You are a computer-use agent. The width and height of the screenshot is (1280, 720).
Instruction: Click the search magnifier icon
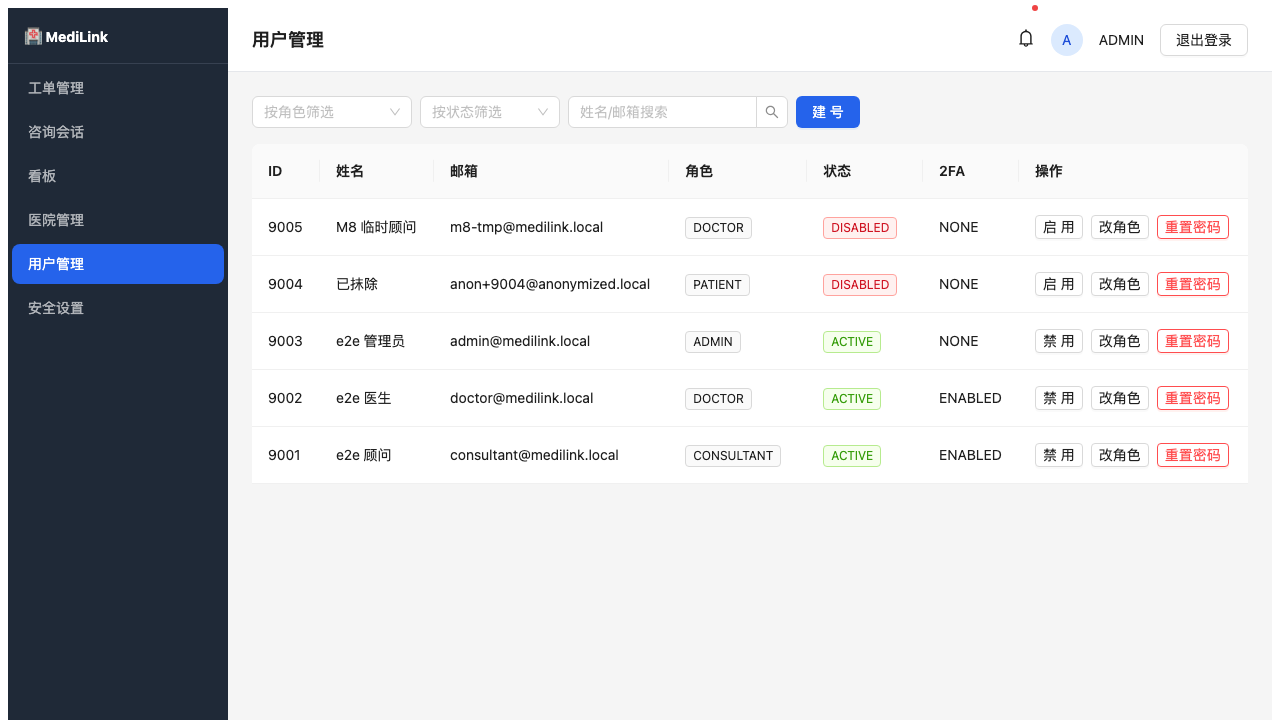tap(772, 112)
